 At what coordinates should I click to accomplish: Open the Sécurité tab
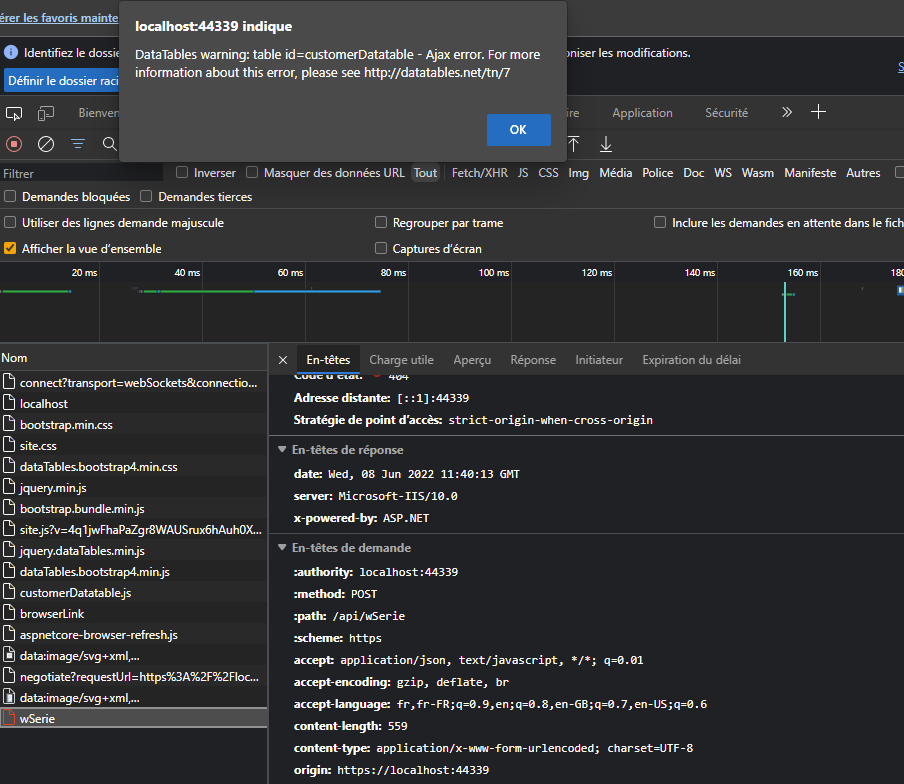coord(726,113)
